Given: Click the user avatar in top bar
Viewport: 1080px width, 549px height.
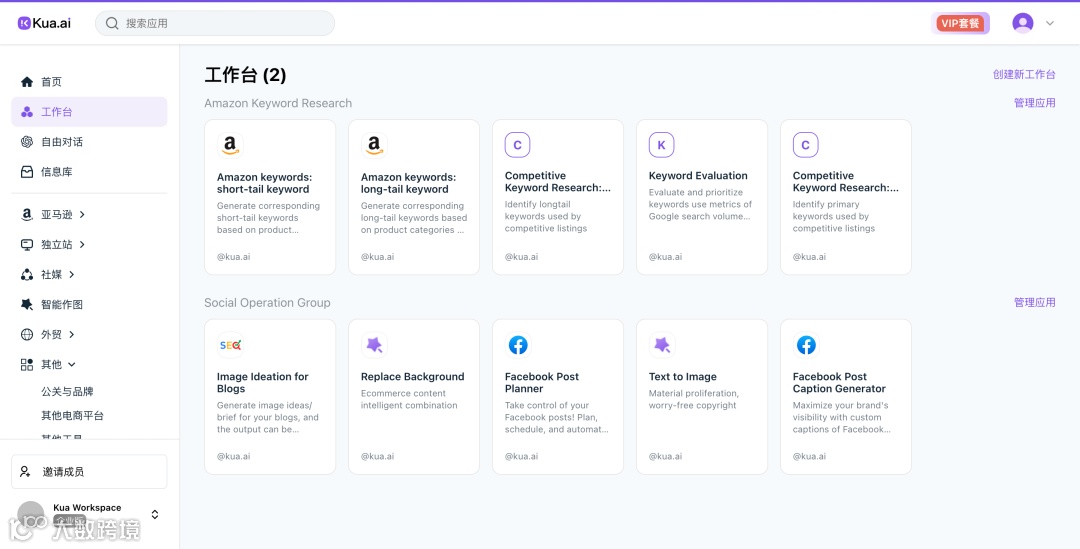Looking at the screenshot, I should coord(1022,23).
